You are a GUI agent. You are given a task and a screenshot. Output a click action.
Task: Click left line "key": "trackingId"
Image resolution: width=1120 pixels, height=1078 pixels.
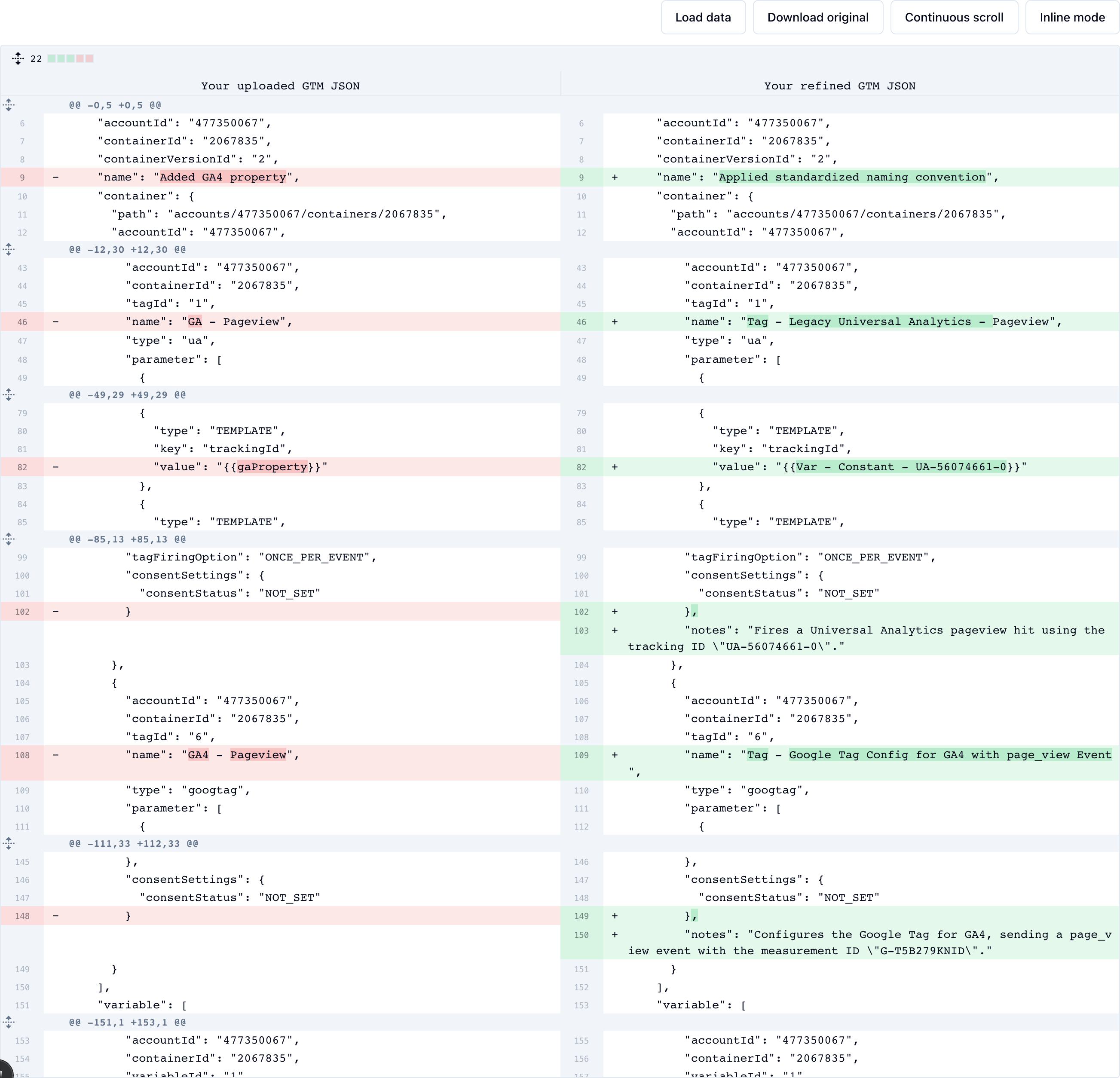(223, 449)
